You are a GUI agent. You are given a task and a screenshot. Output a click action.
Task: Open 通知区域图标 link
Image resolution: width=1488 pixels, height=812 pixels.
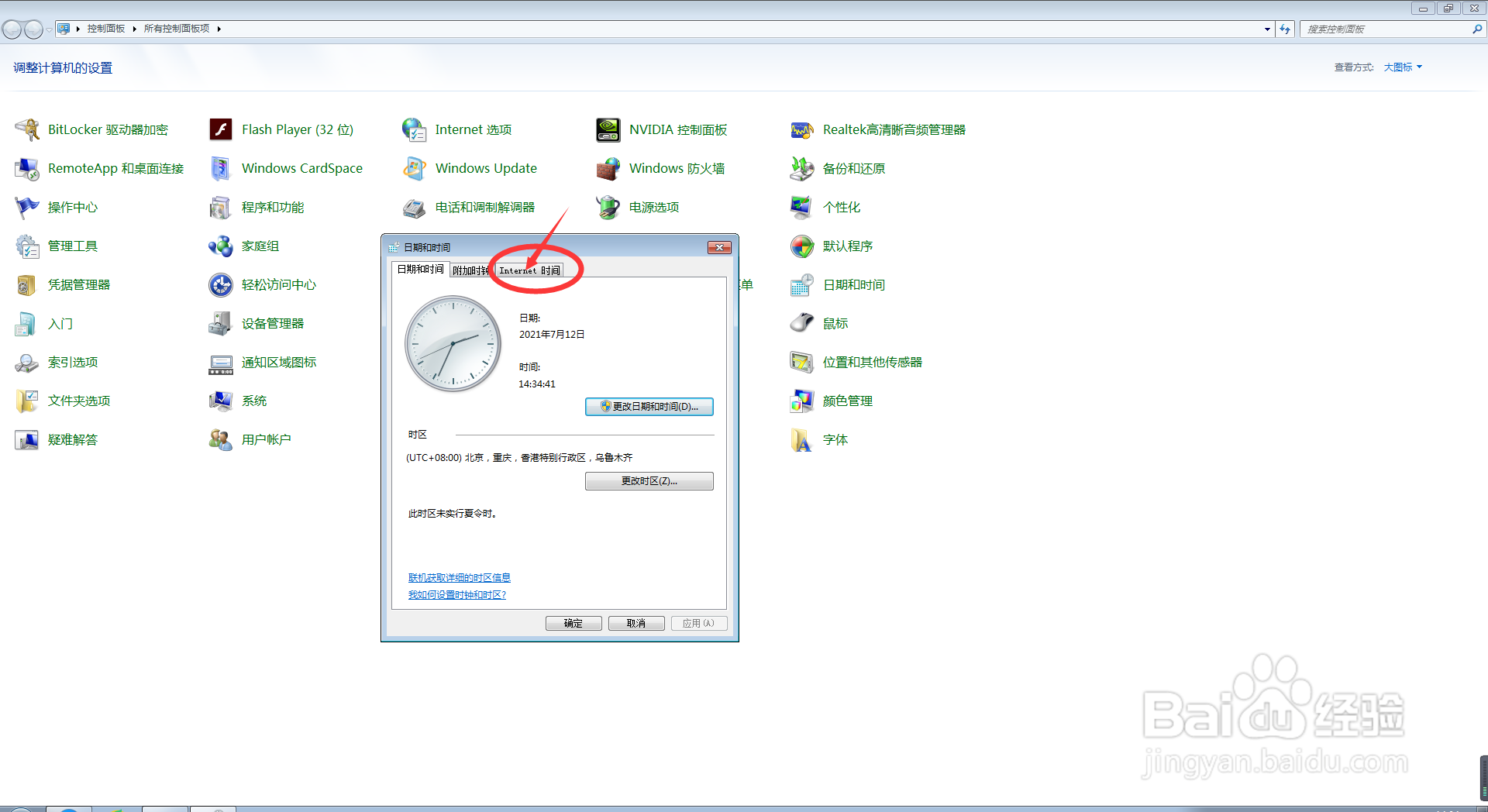278,362
